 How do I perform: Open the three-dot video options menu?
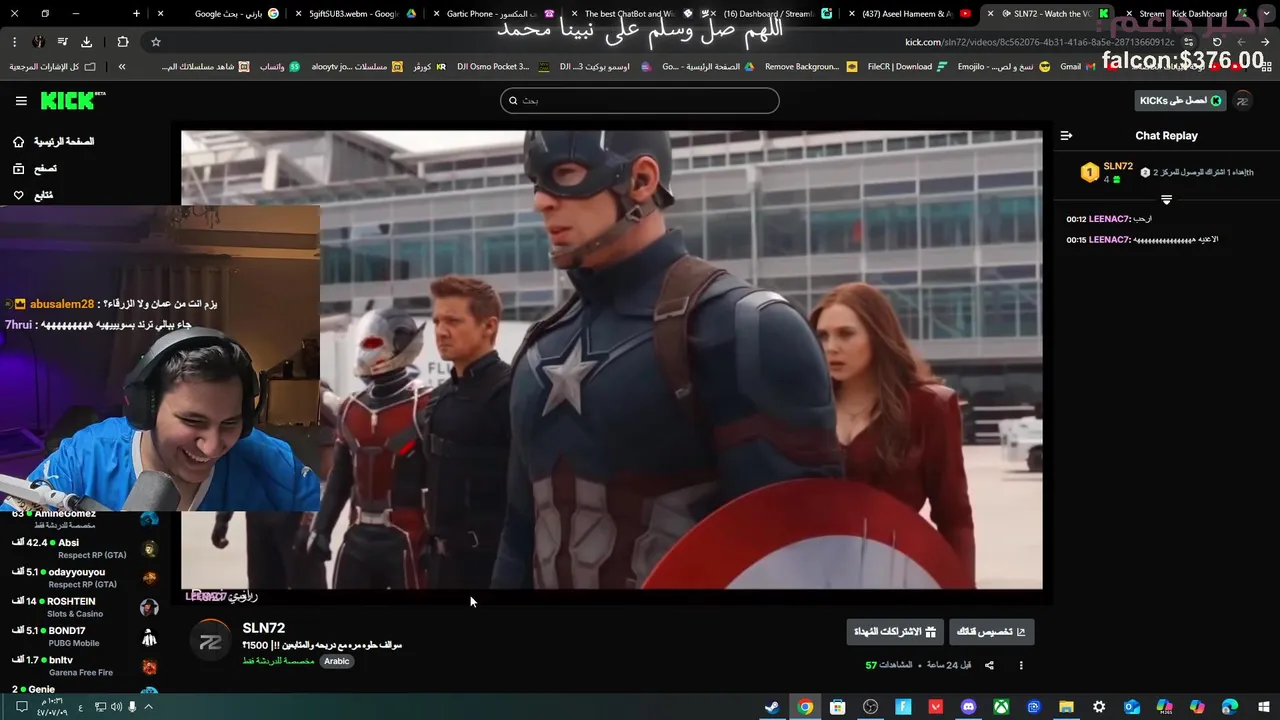click(1021, 665)
